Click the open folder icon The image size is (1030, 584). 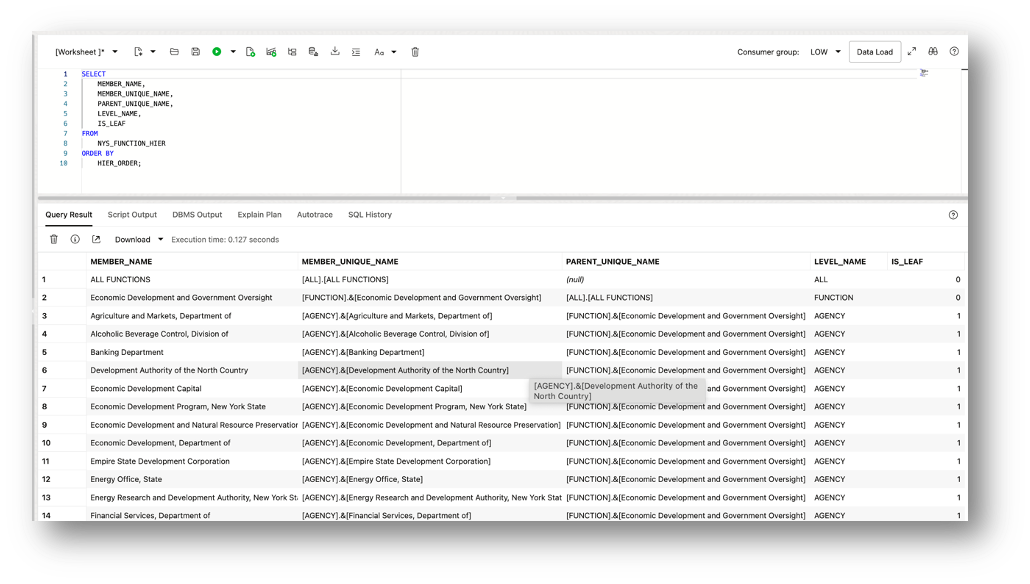pyautogui.click(x=174, y=52)
